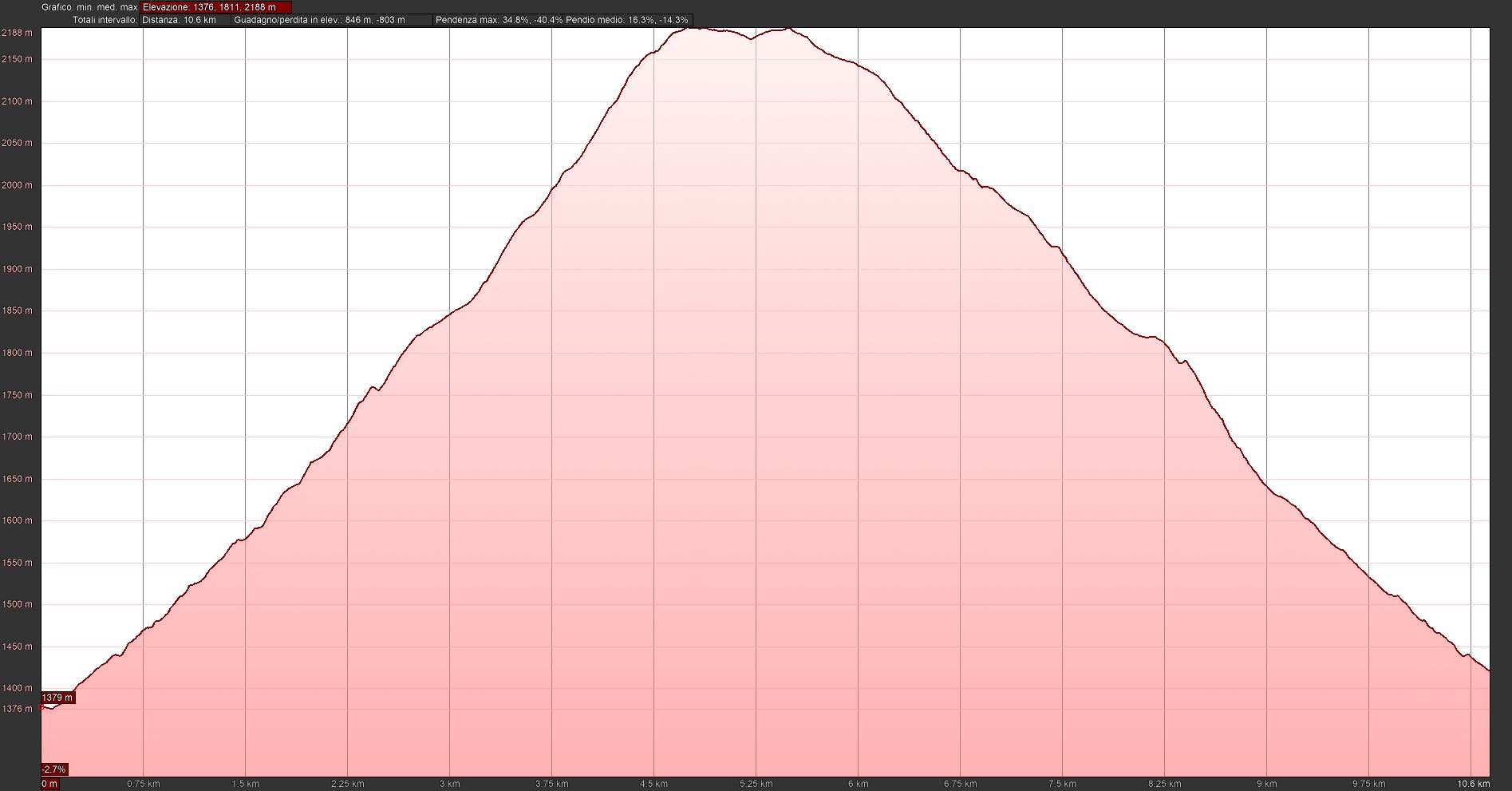Screen dimensions: 1512x791
Task: Select the highlighted Elevazione min/med/max stat
Action: pos(215,7)
